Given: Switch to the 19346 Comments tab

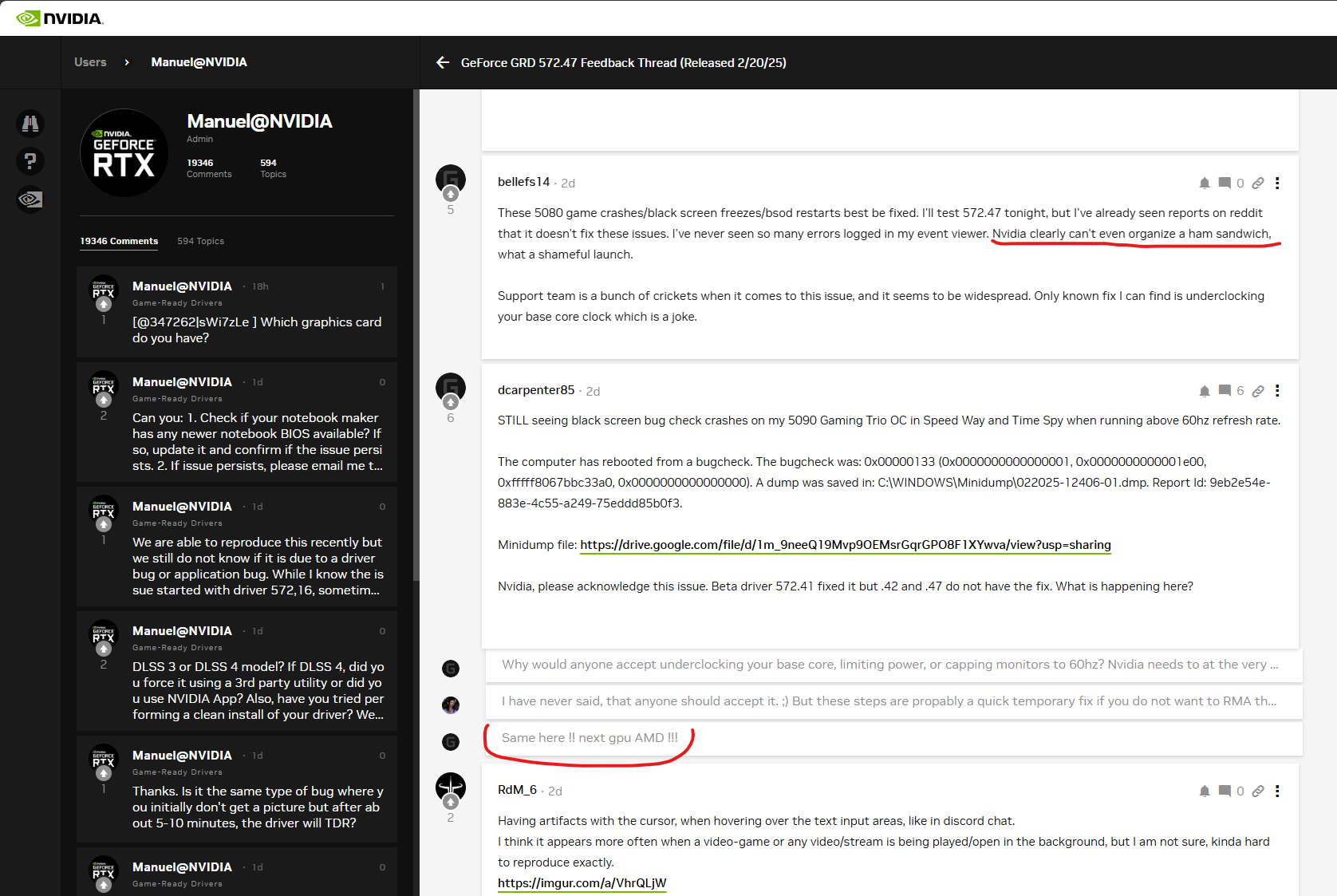Looking at the screenshot, I should [x=119, y=241].
